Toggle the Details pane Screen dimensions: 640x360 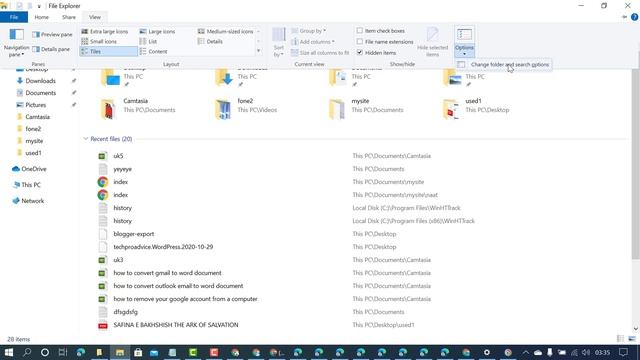pyautogui.click(x=51, y=49)
